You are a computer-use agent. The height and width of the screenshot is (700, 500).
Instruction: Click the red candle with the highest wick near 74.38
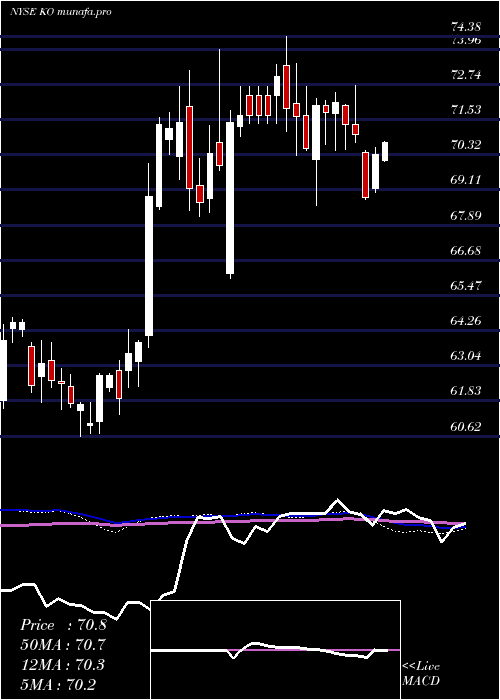[x=286, y=87]
